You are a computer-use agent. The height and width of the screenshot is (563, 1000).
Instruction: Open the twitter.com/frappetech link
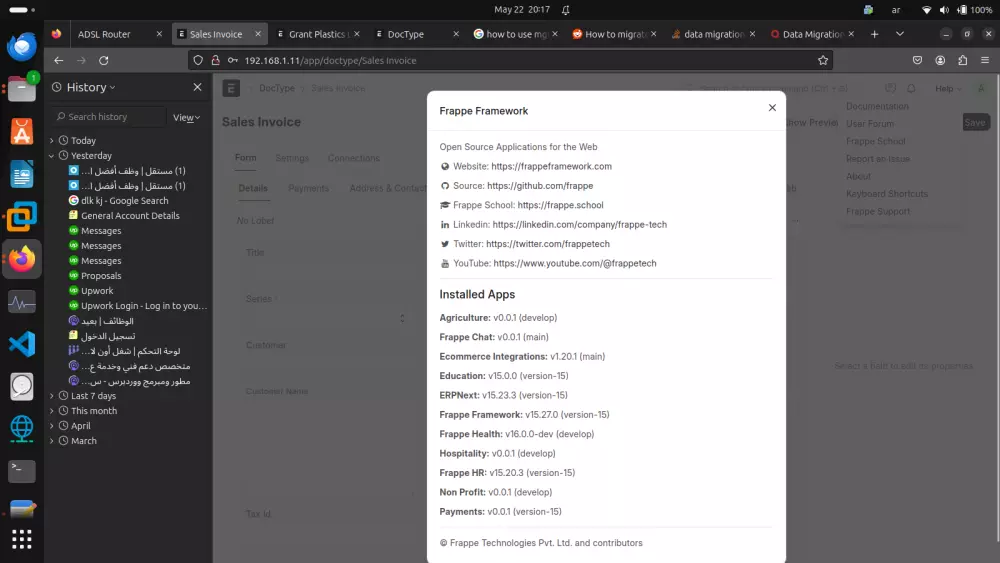pyautogui.click(x=547, y=244)
